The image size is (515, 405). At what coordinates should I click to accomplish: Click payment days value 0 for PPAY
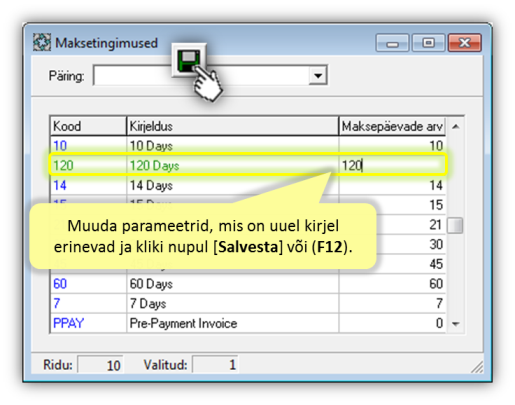coord(392,323)
